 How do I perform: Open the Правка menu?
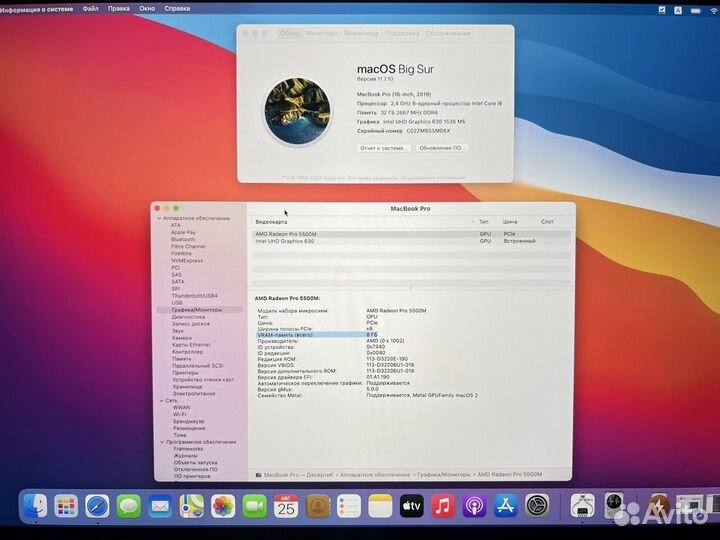118,9
